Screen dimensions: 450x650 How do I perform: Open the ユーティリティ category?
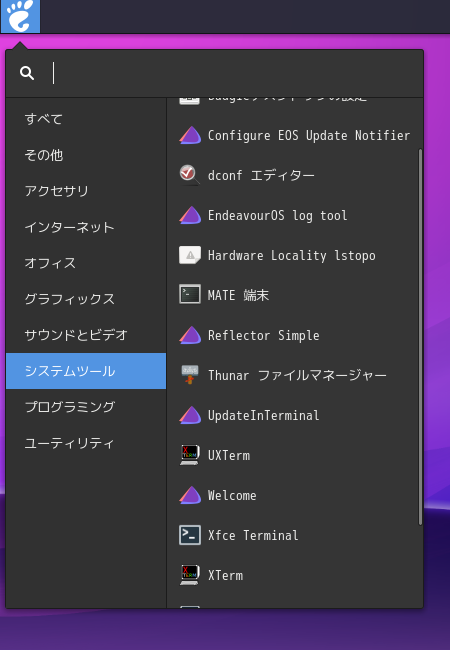(x=86, y=443)
